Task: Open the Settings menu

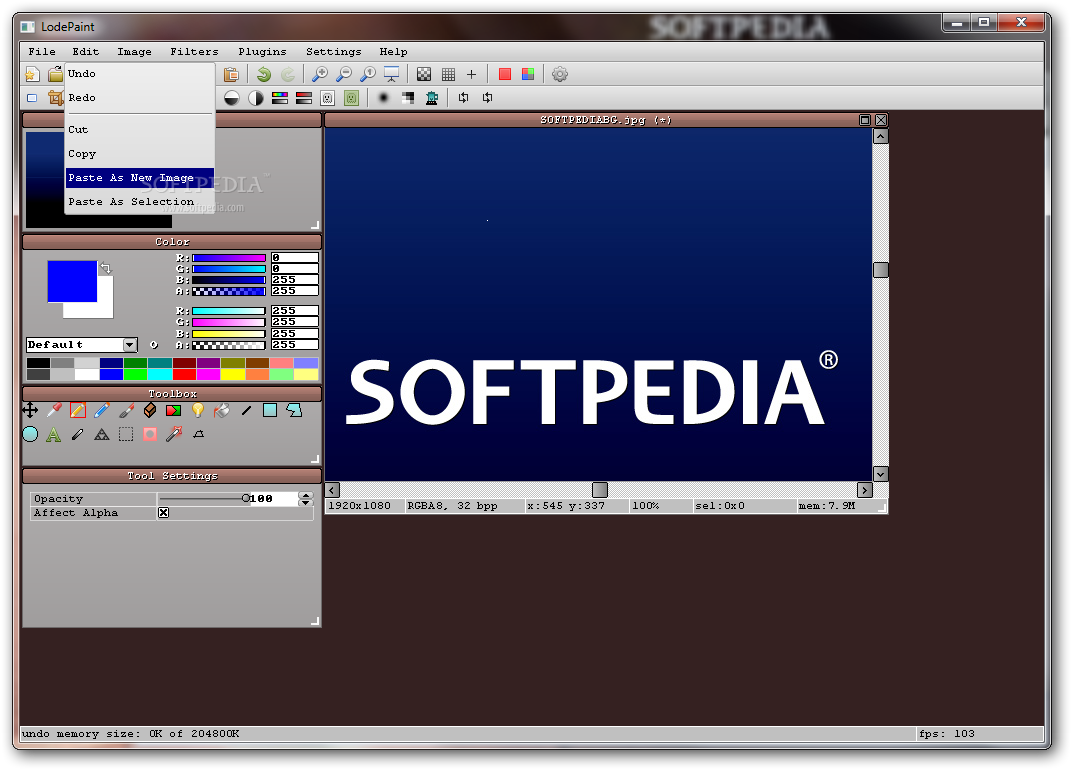Action: pyautogui.click(x=333, y=52)
